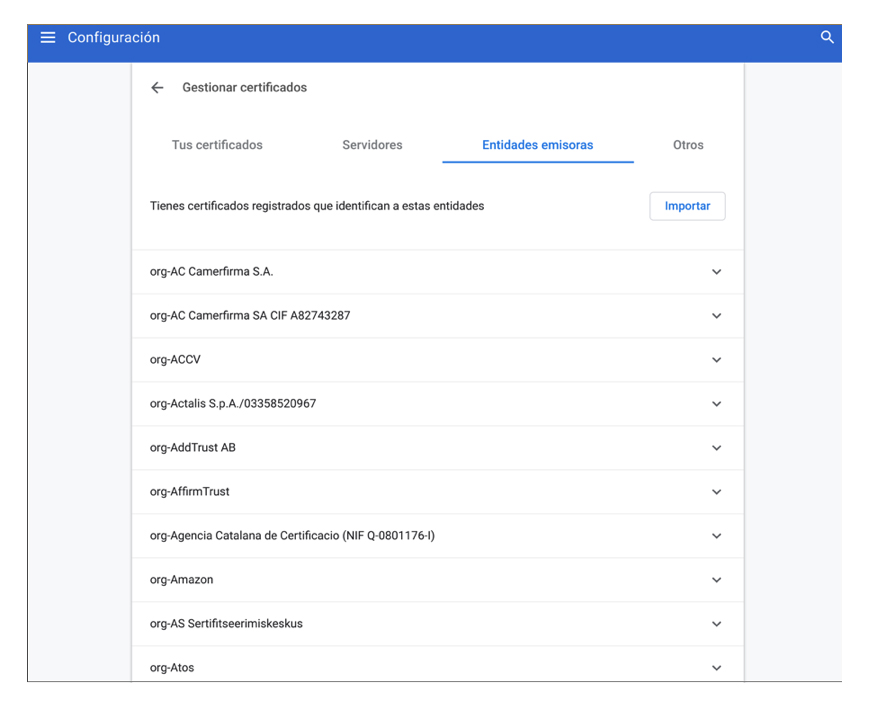The width and height of the screenshot is (871, 704).
Task: Click the org-Atos text
Action: tap(172, 667)
